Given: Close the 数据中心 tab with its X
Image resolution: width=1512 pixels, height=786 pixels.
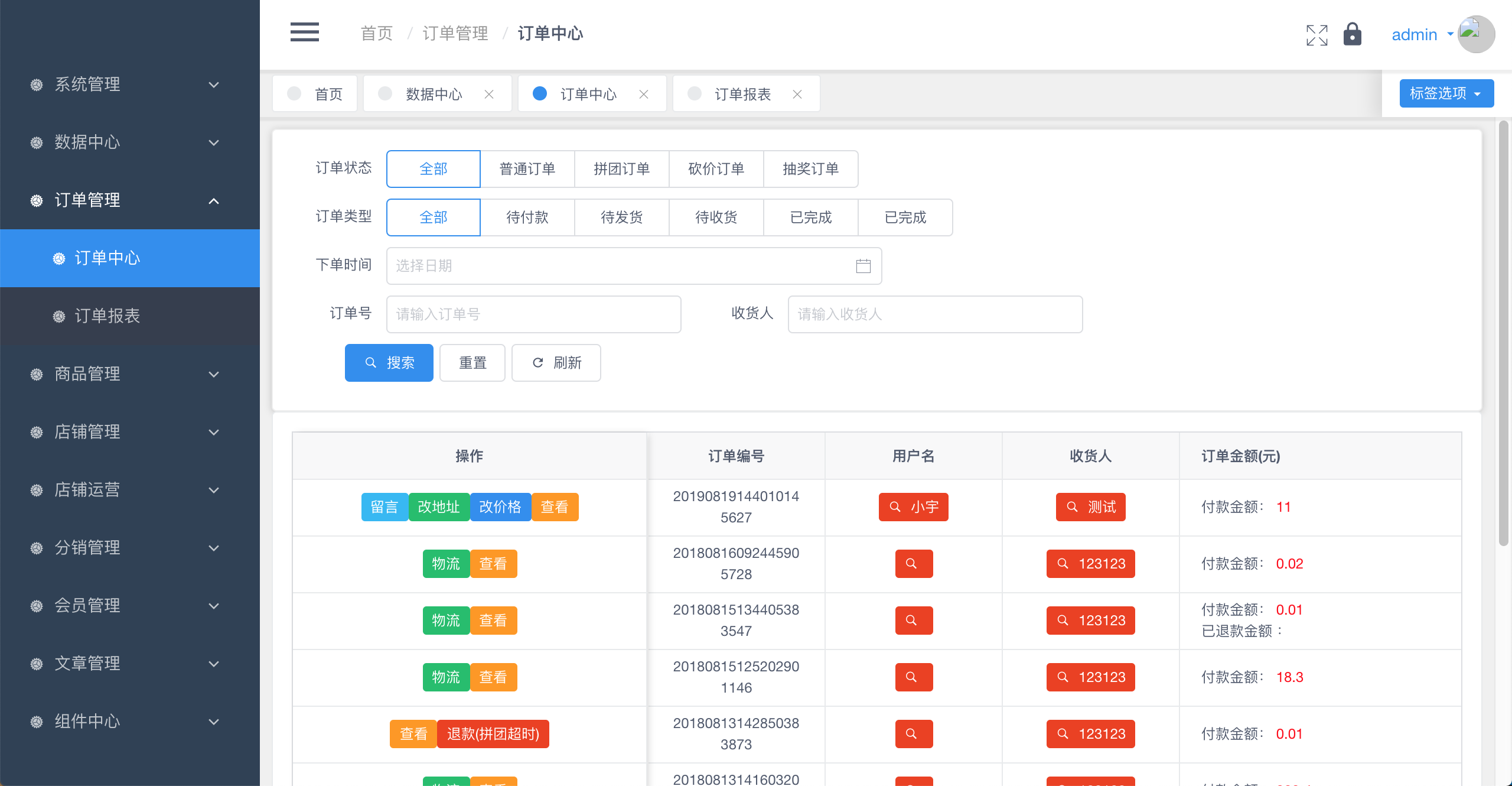Looking at the screenshot, I should (x=489, y=95).
